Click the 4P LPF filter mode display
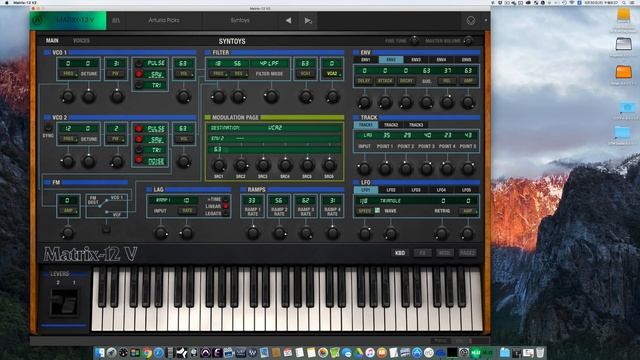Image resolution: width=640 pixels, height=360 pixels. pyautogui.click(x=269, y=64)
